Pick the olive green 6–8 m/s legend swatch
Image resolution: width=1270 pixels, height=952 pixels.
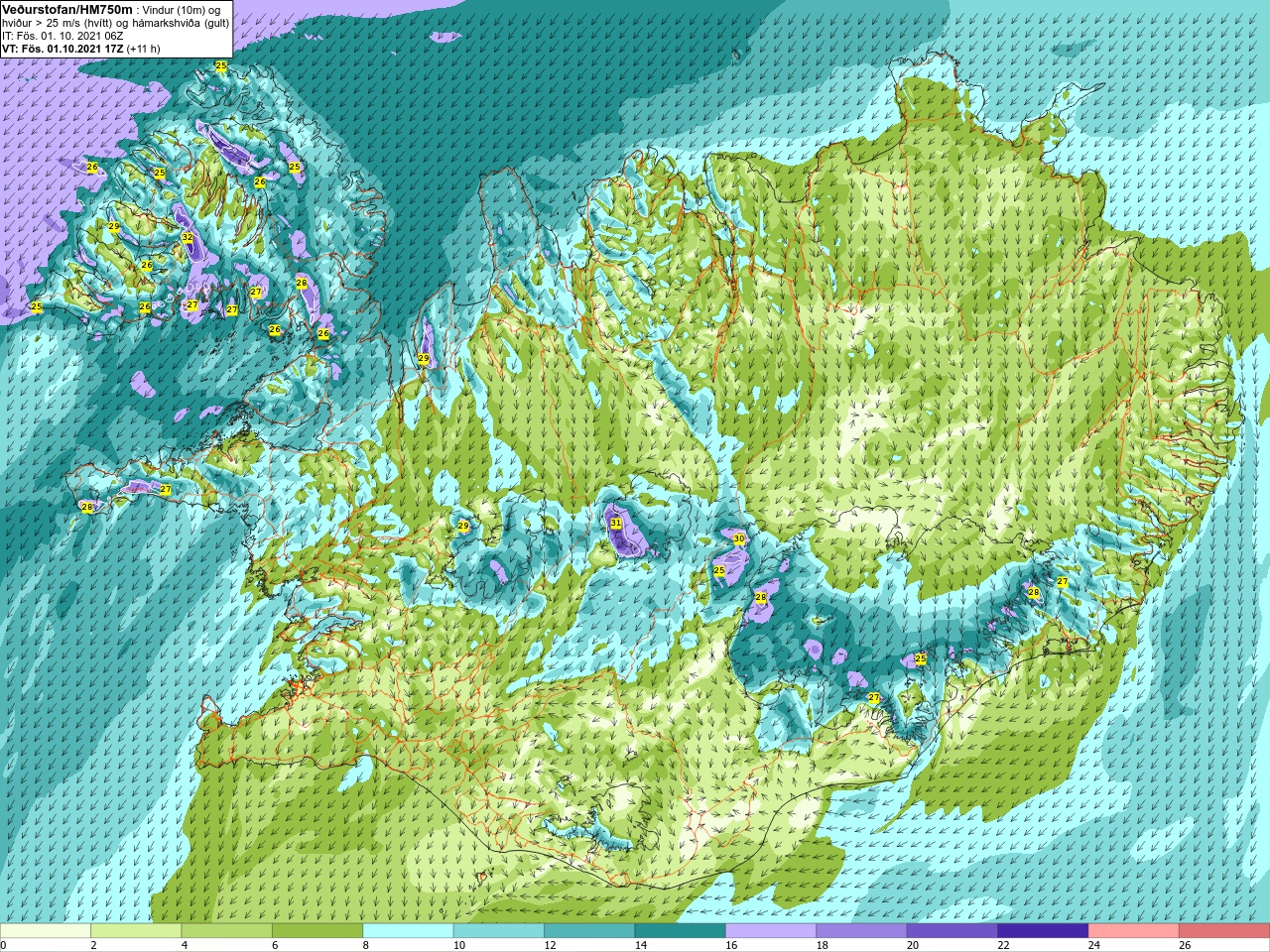coord(317,931)
